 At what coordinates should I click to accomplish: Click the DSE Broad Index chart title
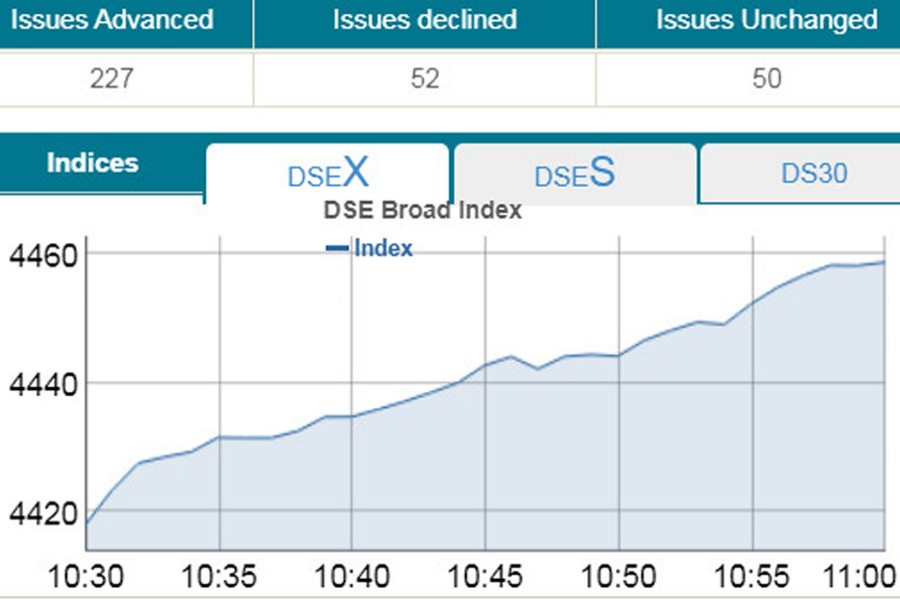coord(422,210)
